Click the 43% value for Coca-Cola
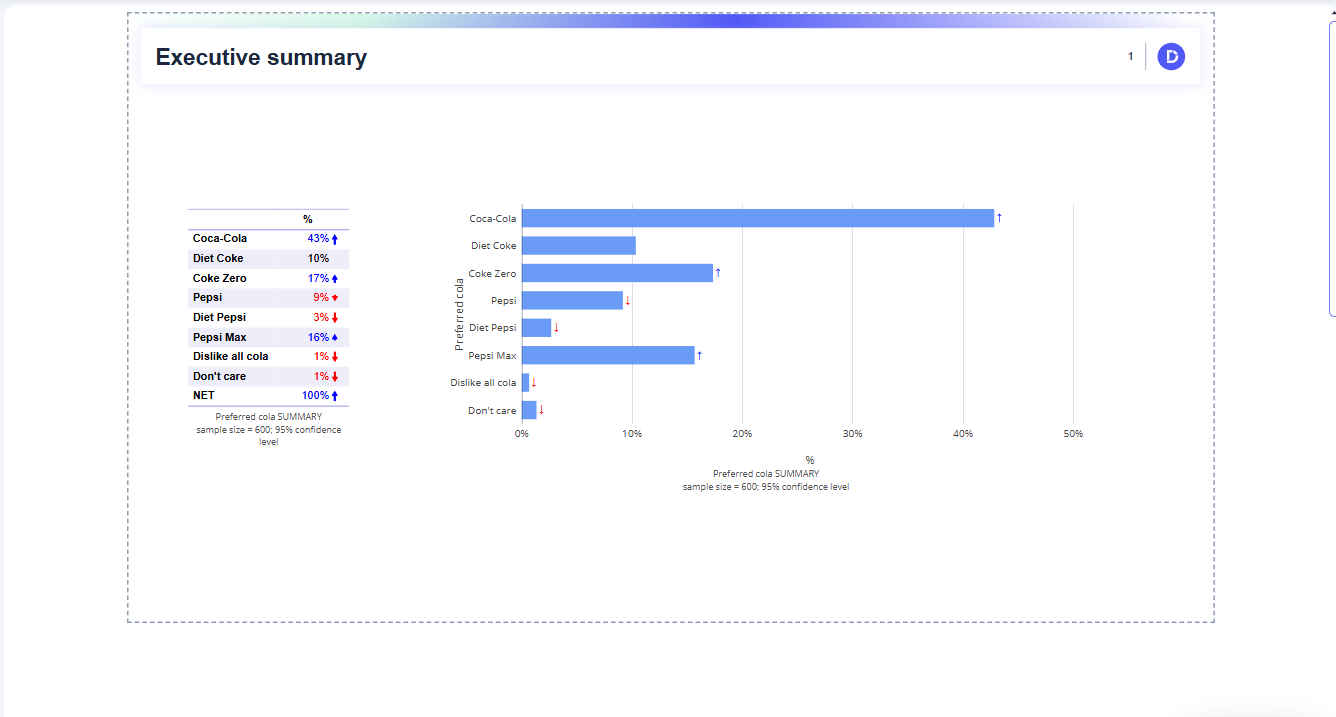 (x=318, y=239)
